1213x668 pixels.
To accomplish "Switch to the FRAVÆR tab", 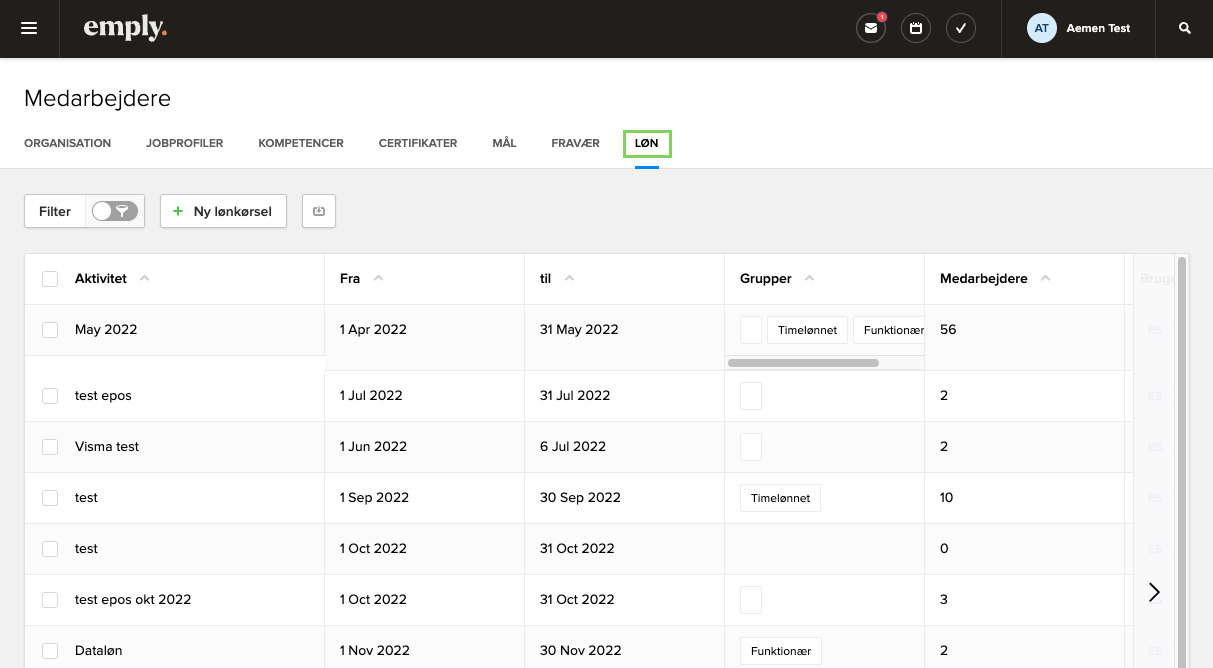I will pos(575,143).
